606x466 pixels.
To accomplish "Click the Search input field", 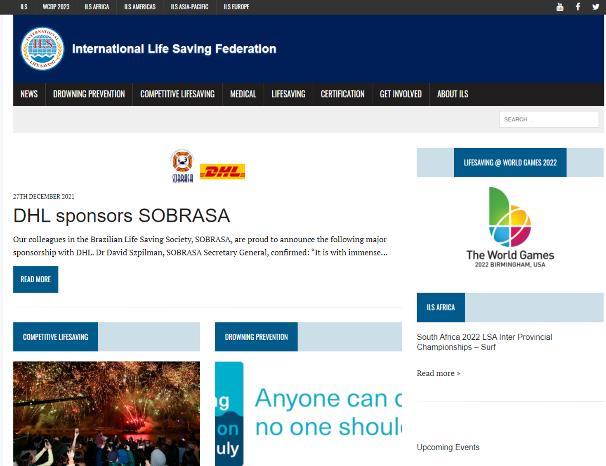I will pyautogui.click(x=549, y=119).
